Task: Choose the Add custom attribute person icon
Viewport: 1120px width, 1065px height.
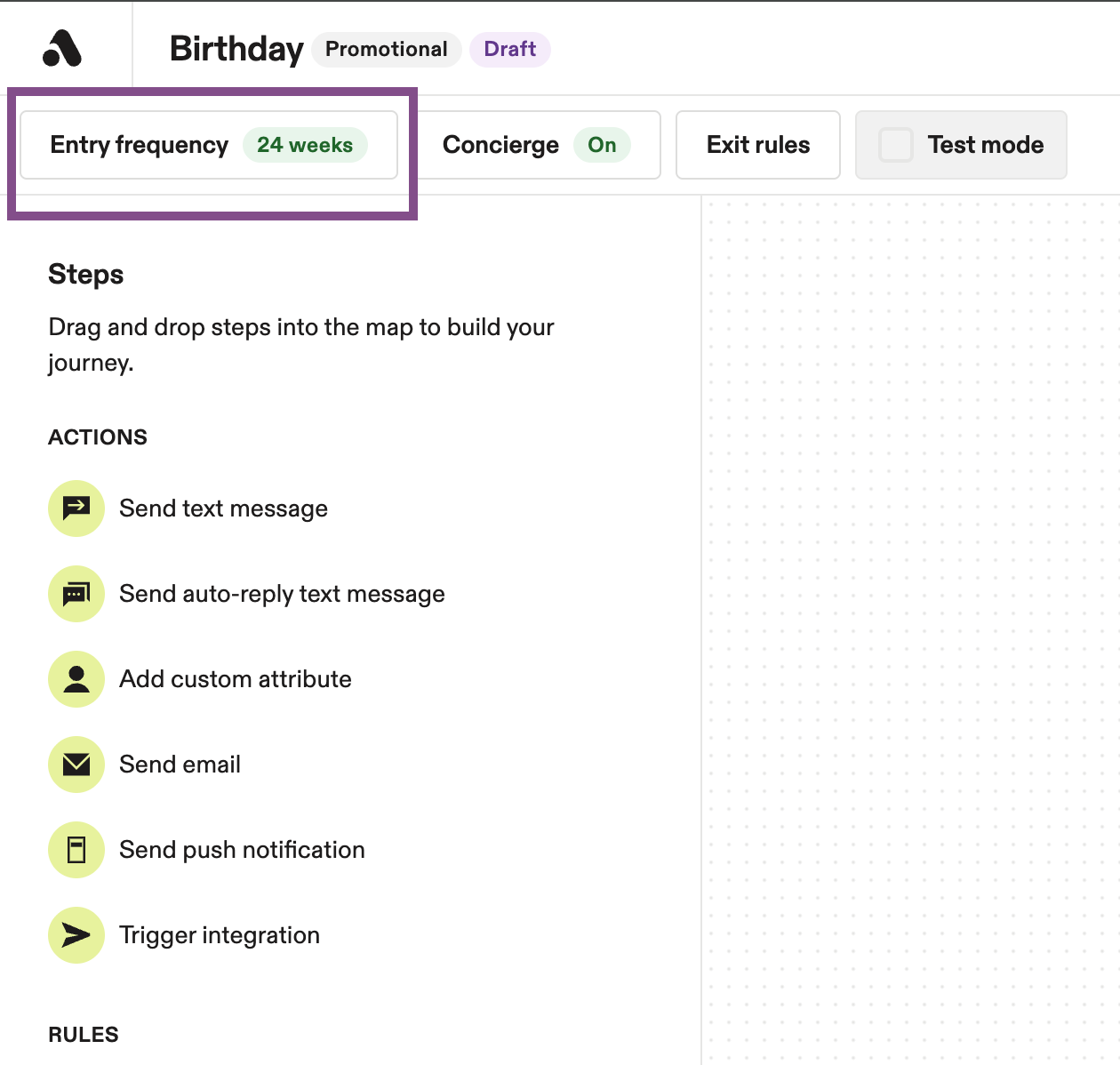Action: click(x=76, y=679)
